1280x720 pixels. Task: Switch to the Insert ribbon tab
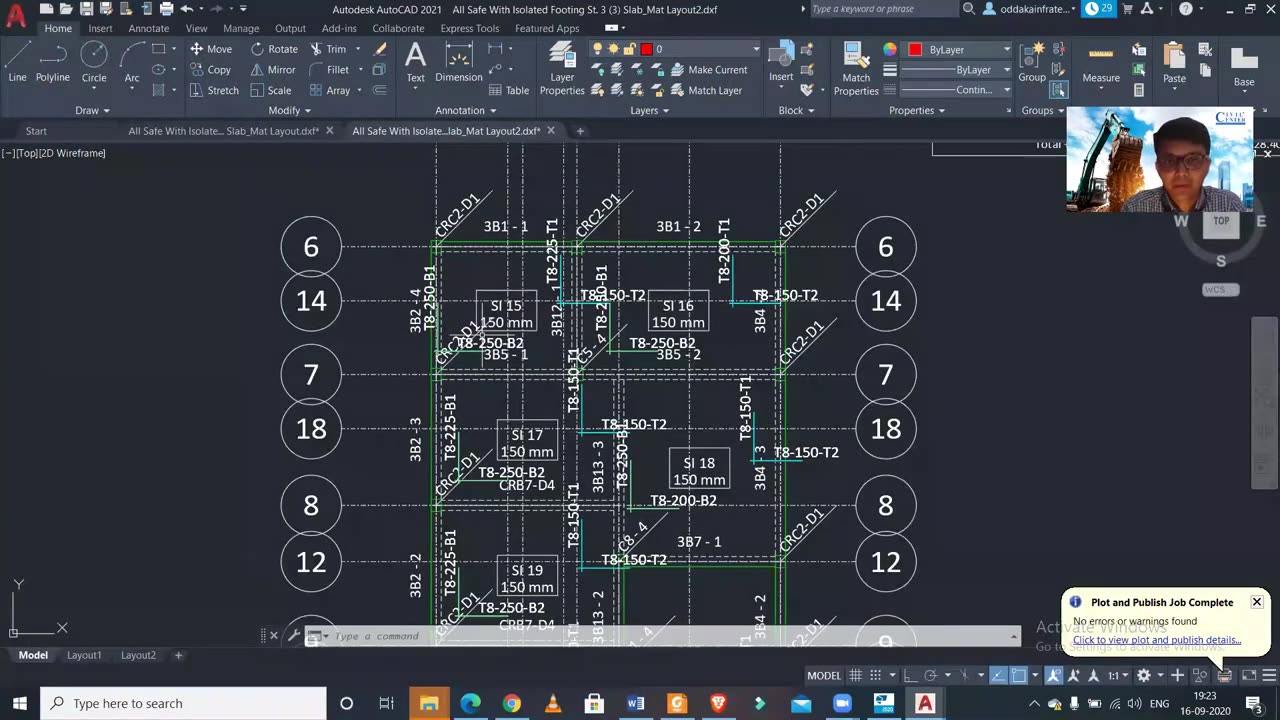tap(100, 28)
